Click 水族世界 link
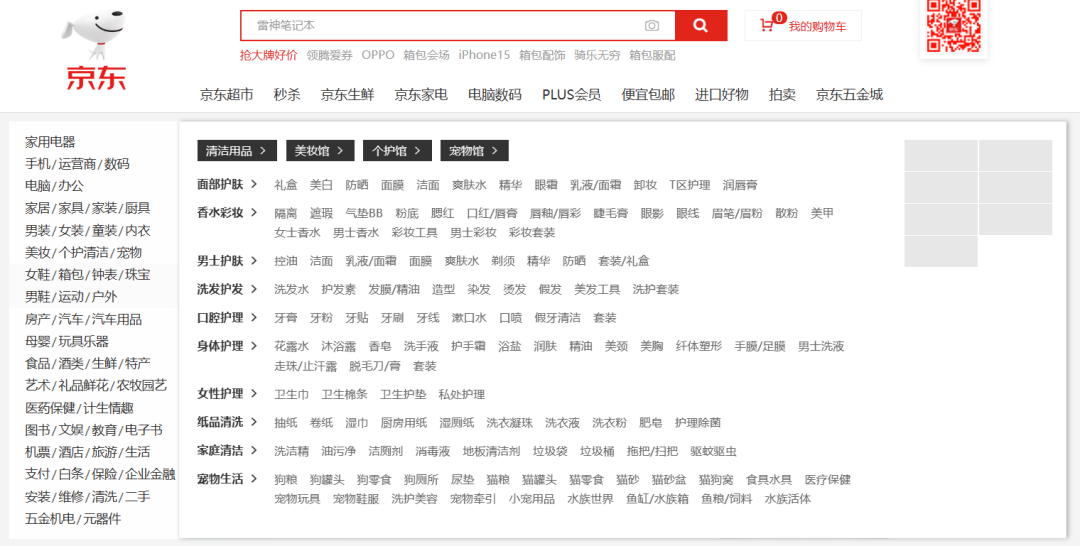 click(x=590, y=499)
